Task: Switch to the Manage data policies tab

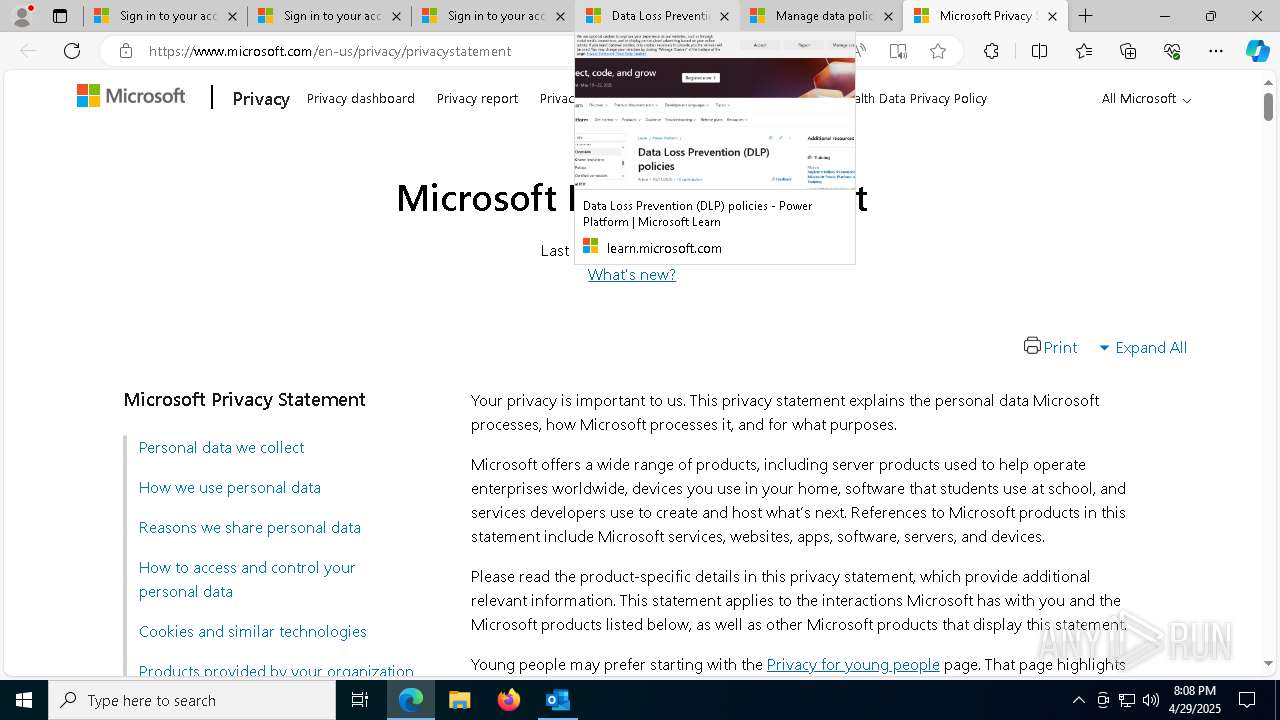Action: click(x=822, y=16)
